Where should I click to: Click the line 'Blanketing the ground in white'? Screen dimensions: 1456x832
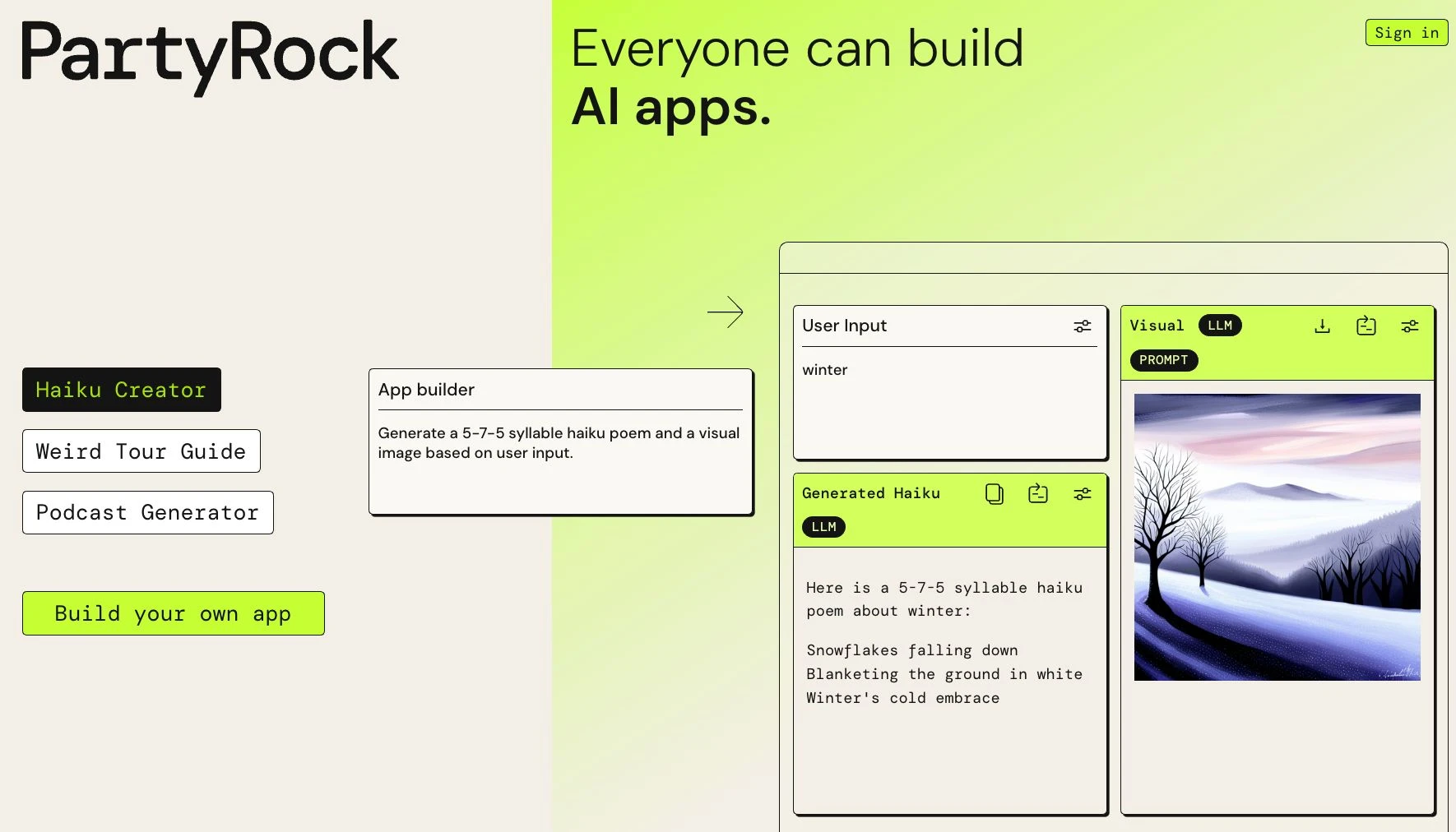tap(944, 674)
